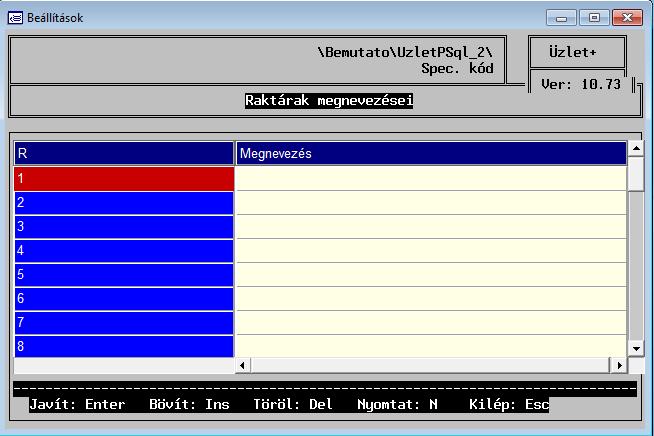The image size is (654, 436).
Task: Click the \Bemutato\UzletPSql_2\ path text
Action: pos(405,52)
